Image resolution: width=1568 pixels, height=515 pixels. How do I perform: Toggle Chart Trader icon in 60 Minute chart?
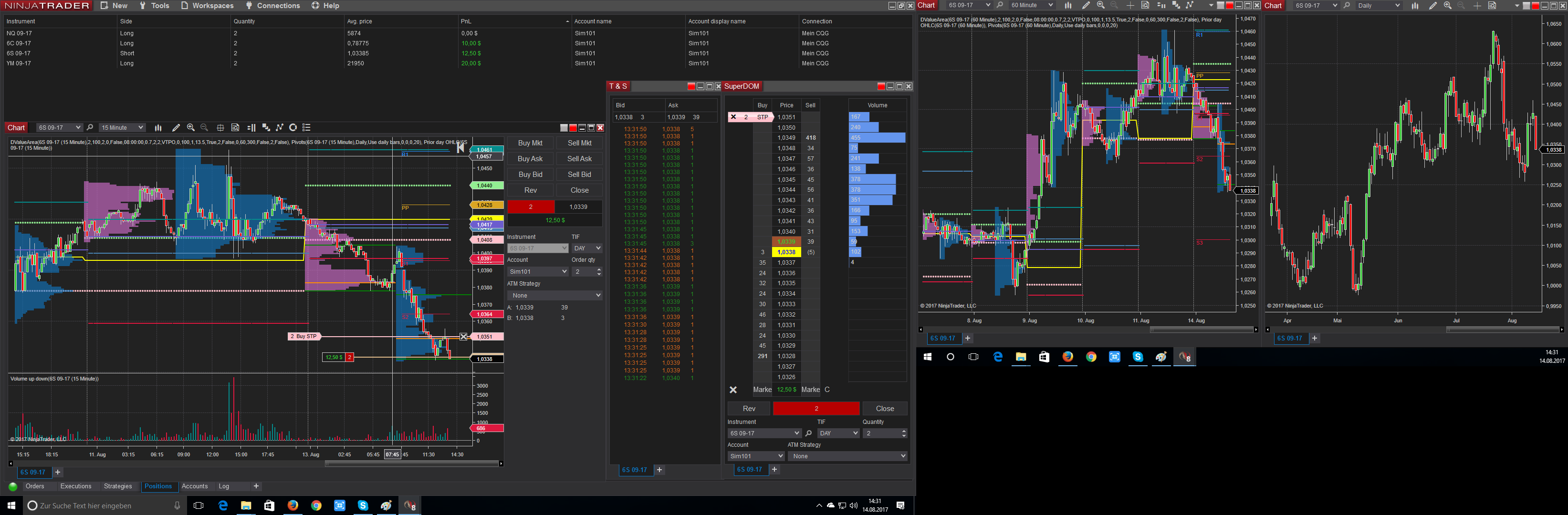(1161, 5)
